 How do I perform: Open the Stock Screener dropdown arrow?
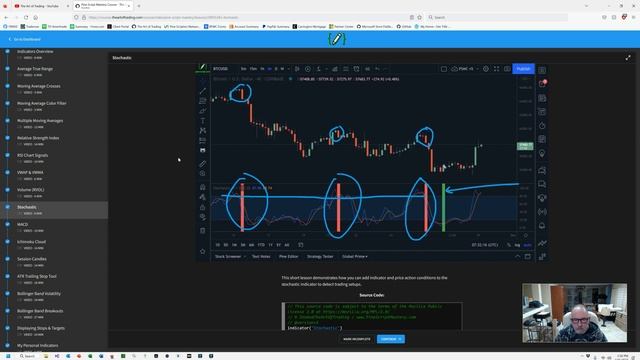pyautogui.click(x=244, y=256)
